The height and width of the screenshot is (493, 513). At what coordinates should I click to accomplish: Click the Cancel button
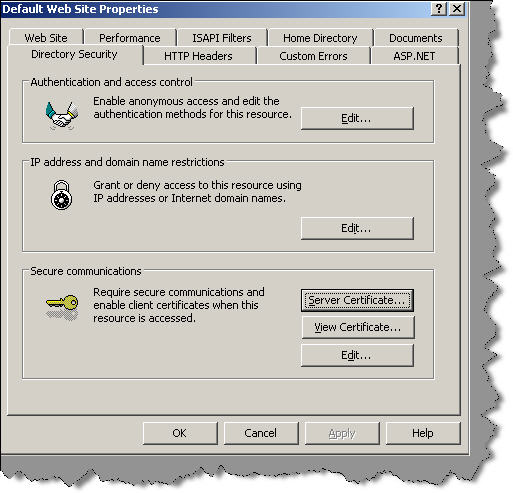pyautogui.click(x=261, y=433)
